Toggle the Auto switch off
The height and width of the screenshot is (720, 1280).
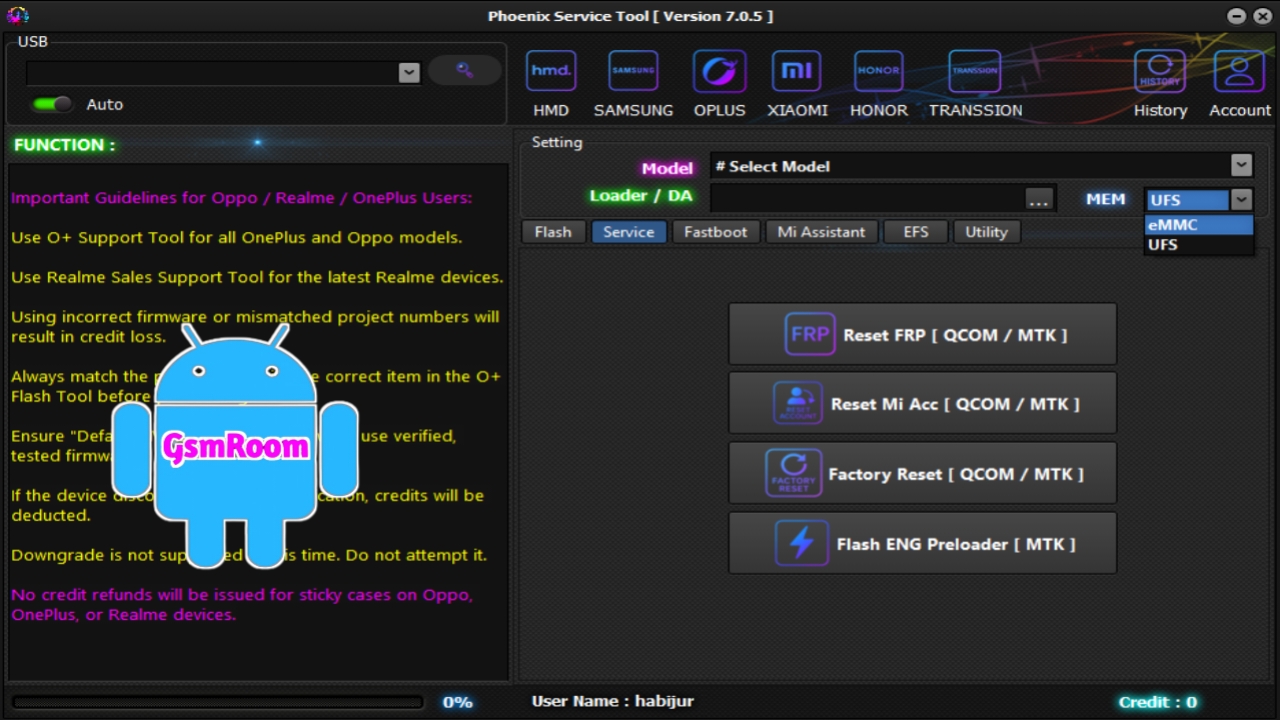[x=52, y=104]
